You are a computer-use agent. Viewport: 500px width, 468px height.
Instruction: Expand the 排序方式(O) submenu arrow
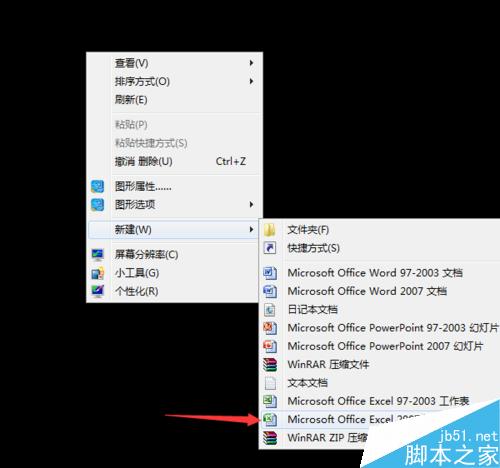[x=251, y=81]
